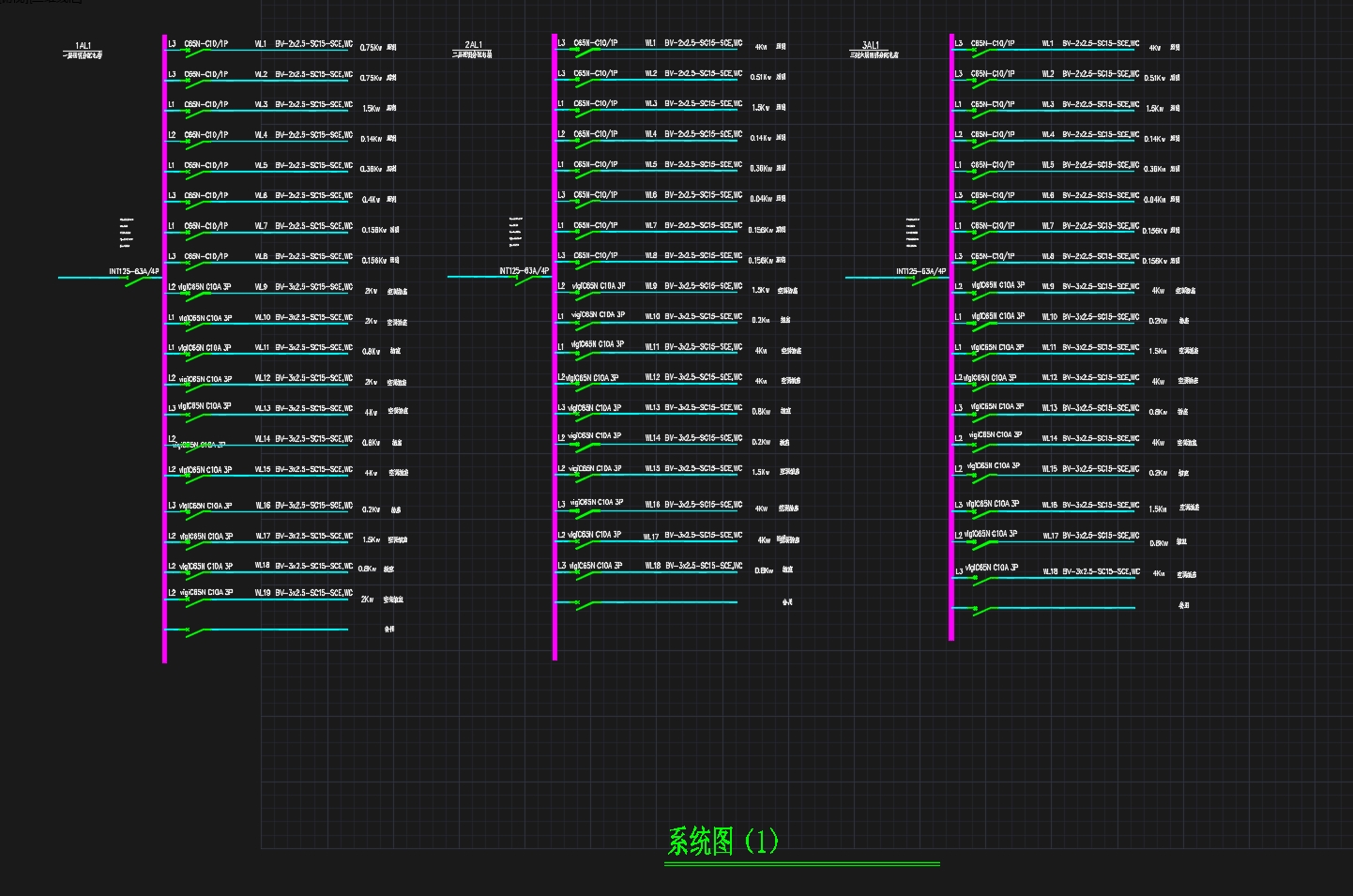Select the 0.75Kw load value on 1AL1 WL2
The height and width of the screenshot is (896, 1353).
[371, 78]
